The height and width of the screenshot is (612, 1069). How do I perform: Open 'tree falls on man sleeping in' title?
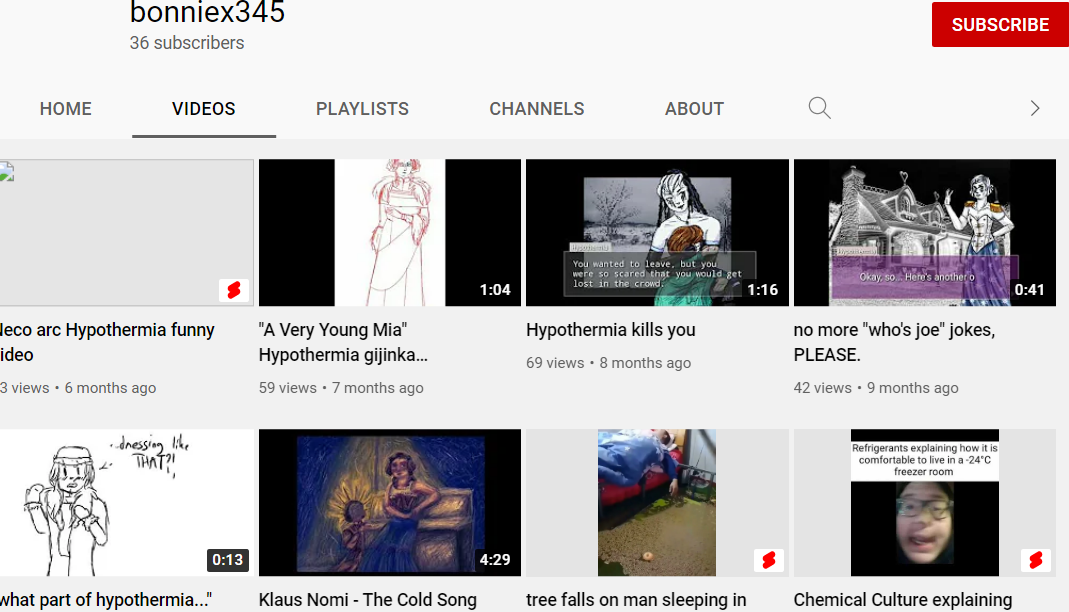(x=636, y=600)
